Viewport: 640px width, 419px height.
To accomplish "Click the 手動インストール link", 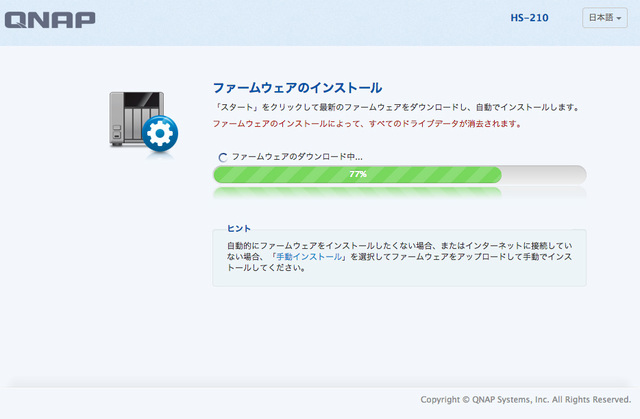I will [310, 257].
